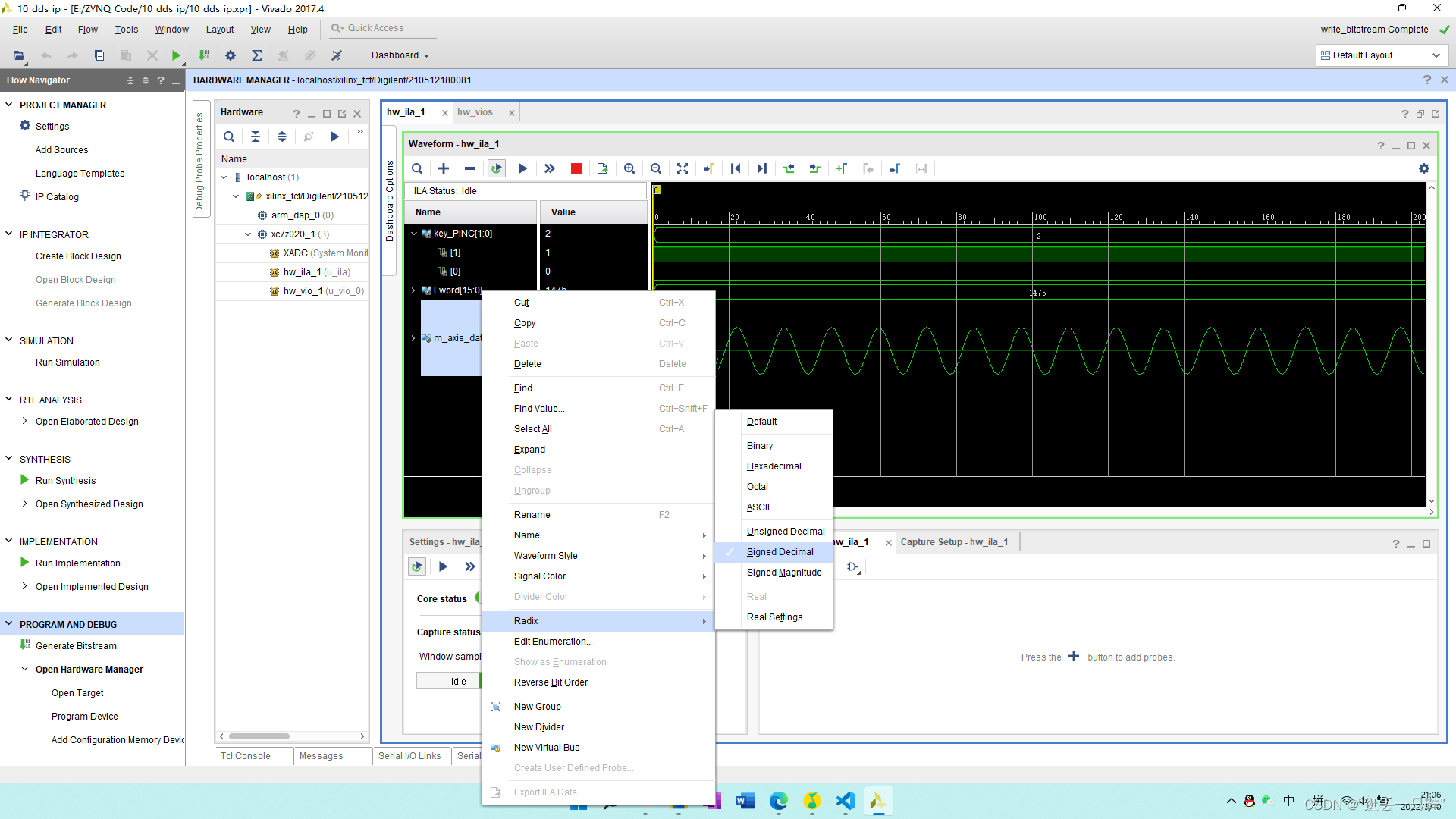Click Report Utilization sigma icon in main toolbar
1456x819 pixels.
(257, 55)
